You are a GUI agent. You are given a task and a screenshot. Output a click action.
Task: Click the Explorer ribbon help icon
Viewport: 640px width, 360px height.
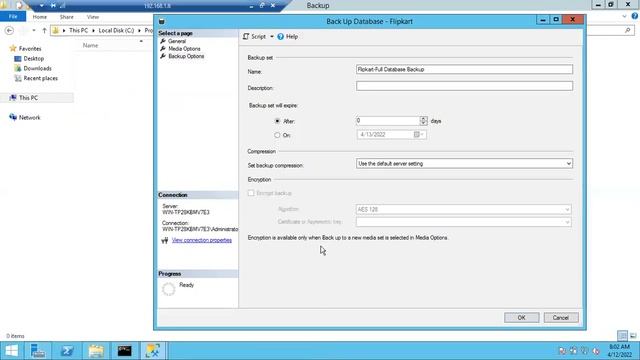tap(635, 16)
